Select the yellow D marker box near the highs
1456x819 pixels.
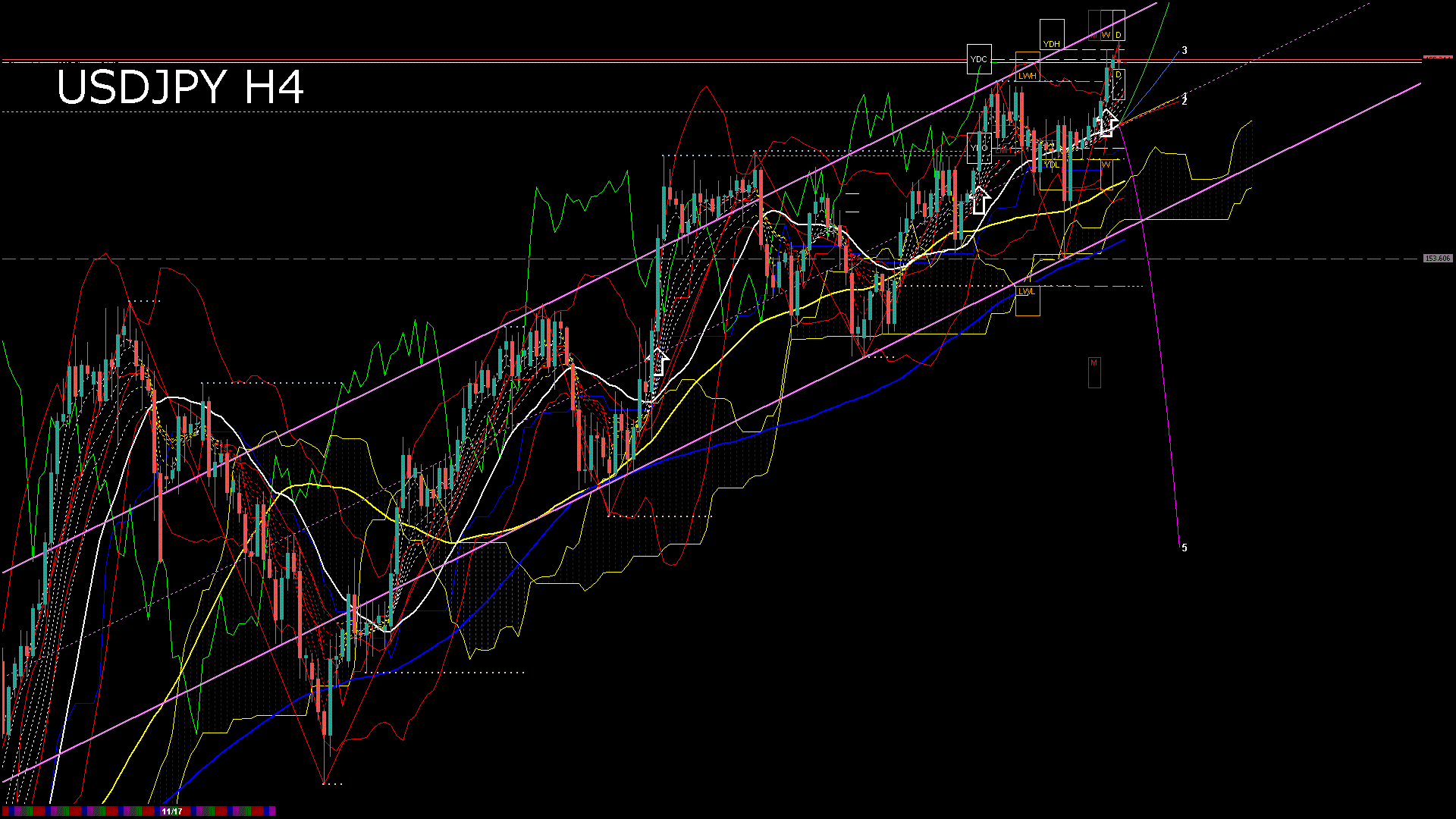1119,74
